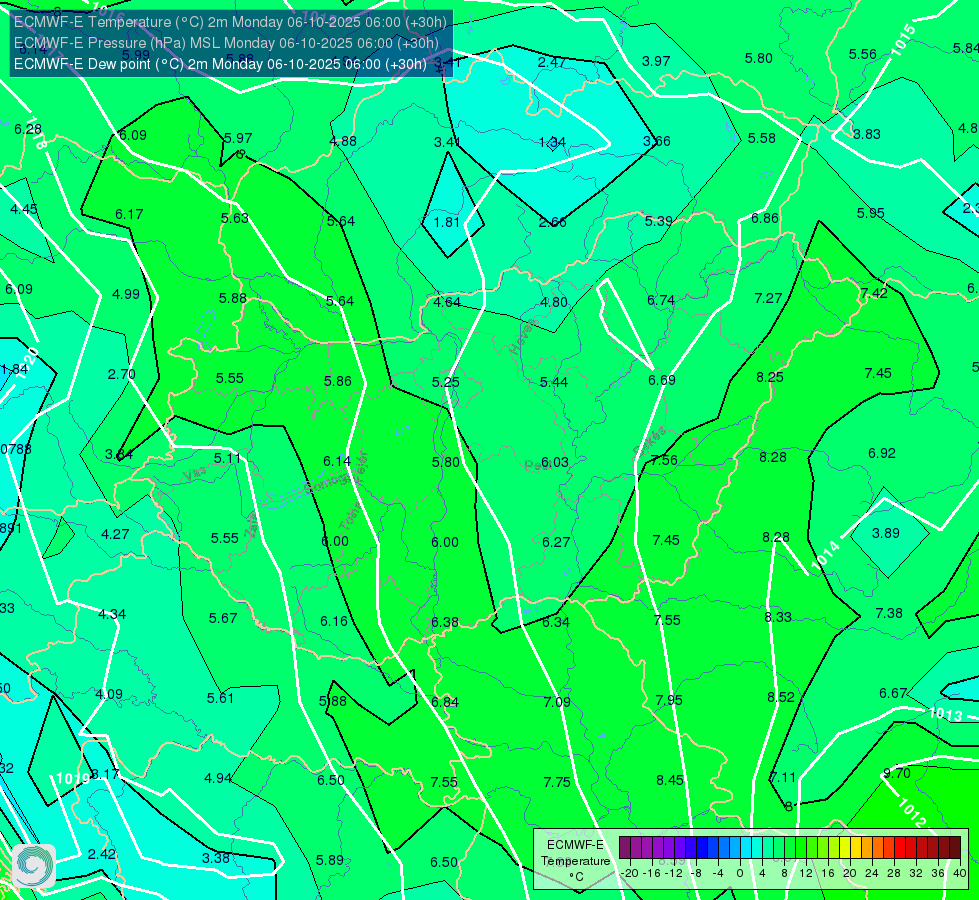Click the 1019 isobar label
979x900 pixels.
coord(72,778)
